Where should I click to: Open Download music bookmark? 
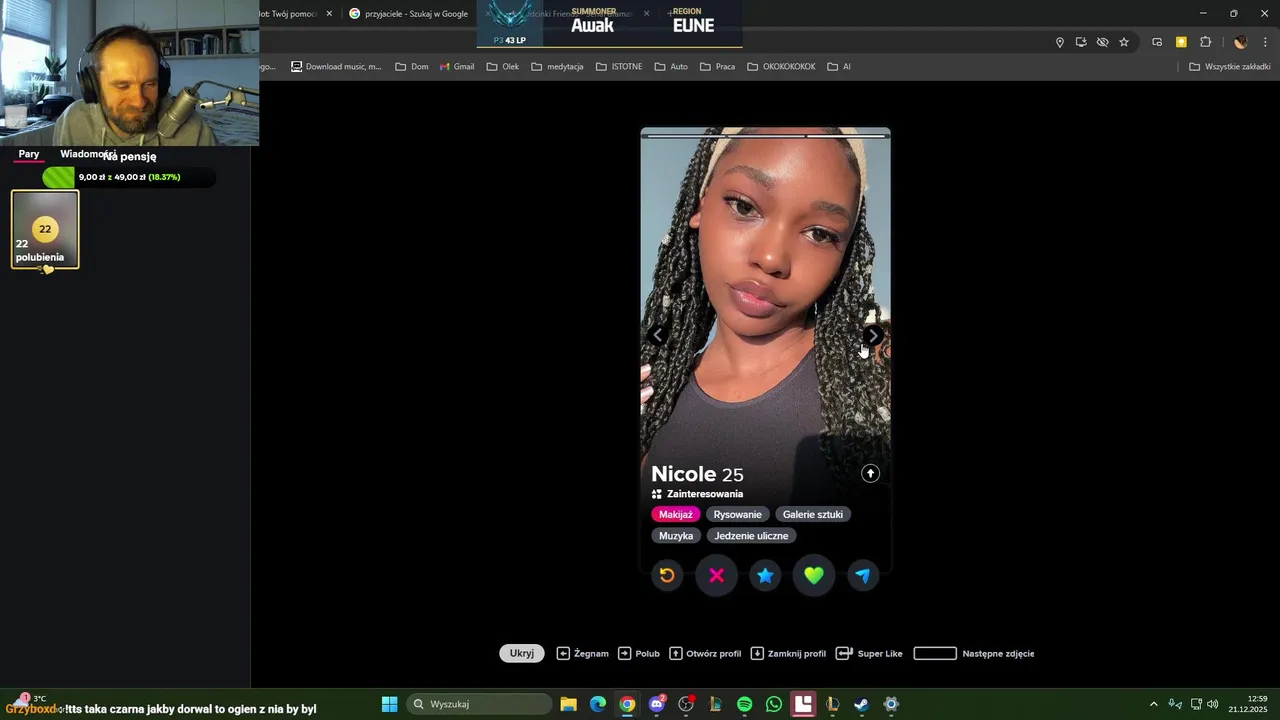[x=336, y=67]
